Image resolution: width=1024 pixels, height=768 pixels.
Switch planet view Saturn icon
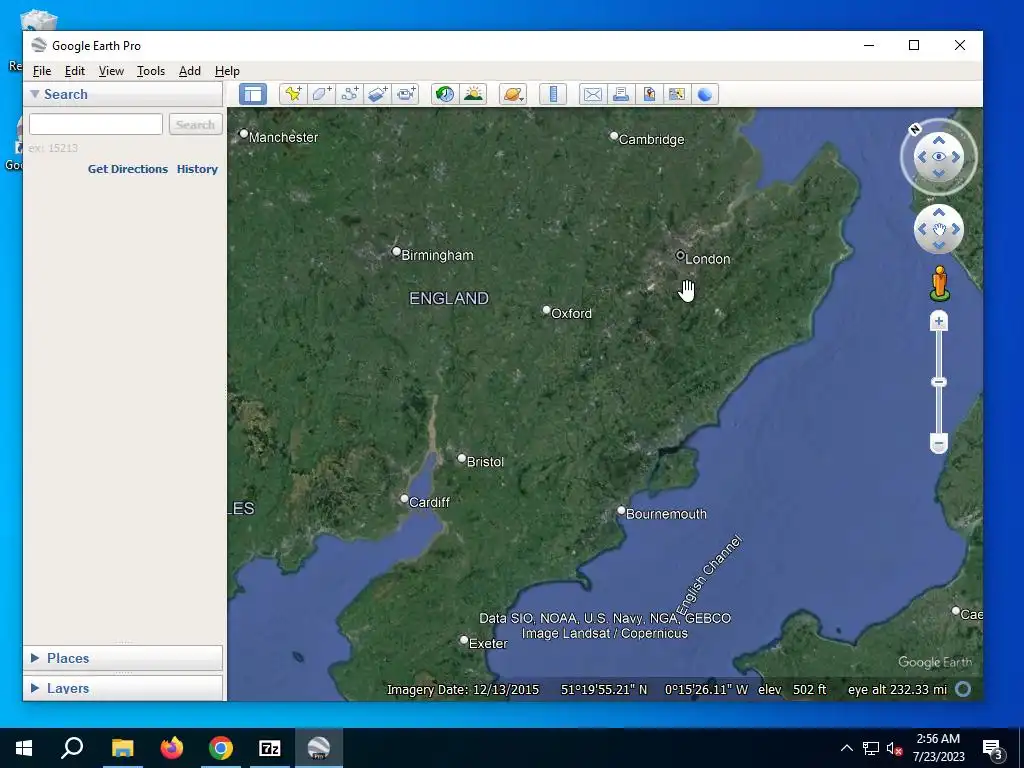[513, 94]
